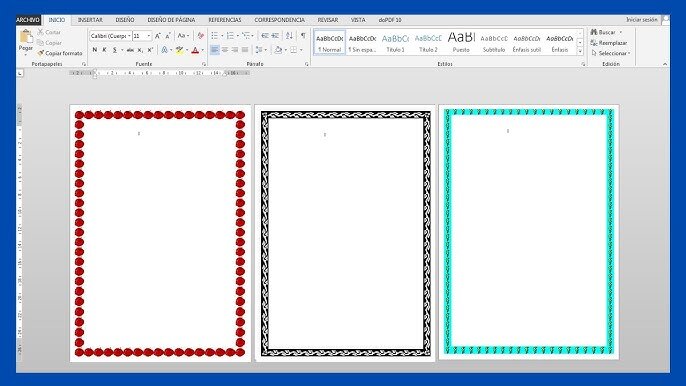This screenshot has width=686, height=386.
Task: Click the numbered list icon
Action: 230,35
